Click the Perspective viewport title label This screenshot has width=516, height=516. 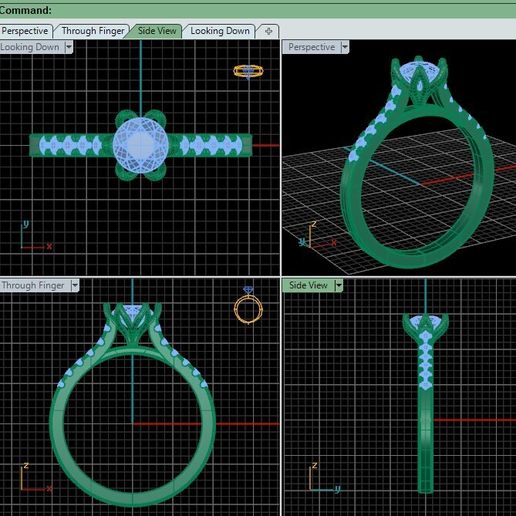(311, 47)
